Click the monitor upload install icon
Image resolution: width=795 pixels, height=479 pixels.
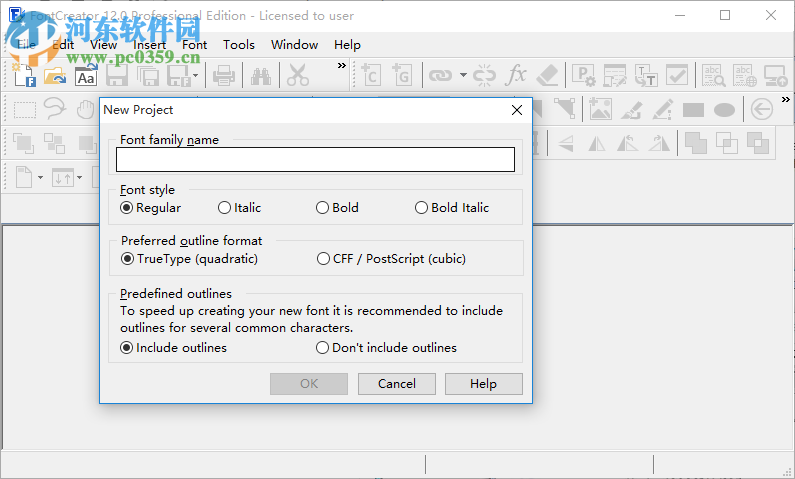[x=776, y=76]
